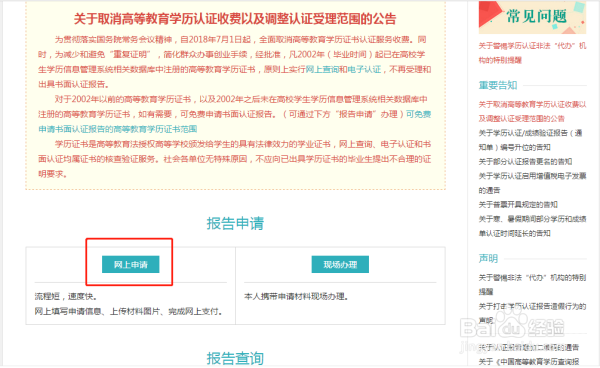The width and height of the screenshot is (600, 368).
Task: Open 关于学历认证启用增值税电子发票的通告 link
Action: pos(532,183)
